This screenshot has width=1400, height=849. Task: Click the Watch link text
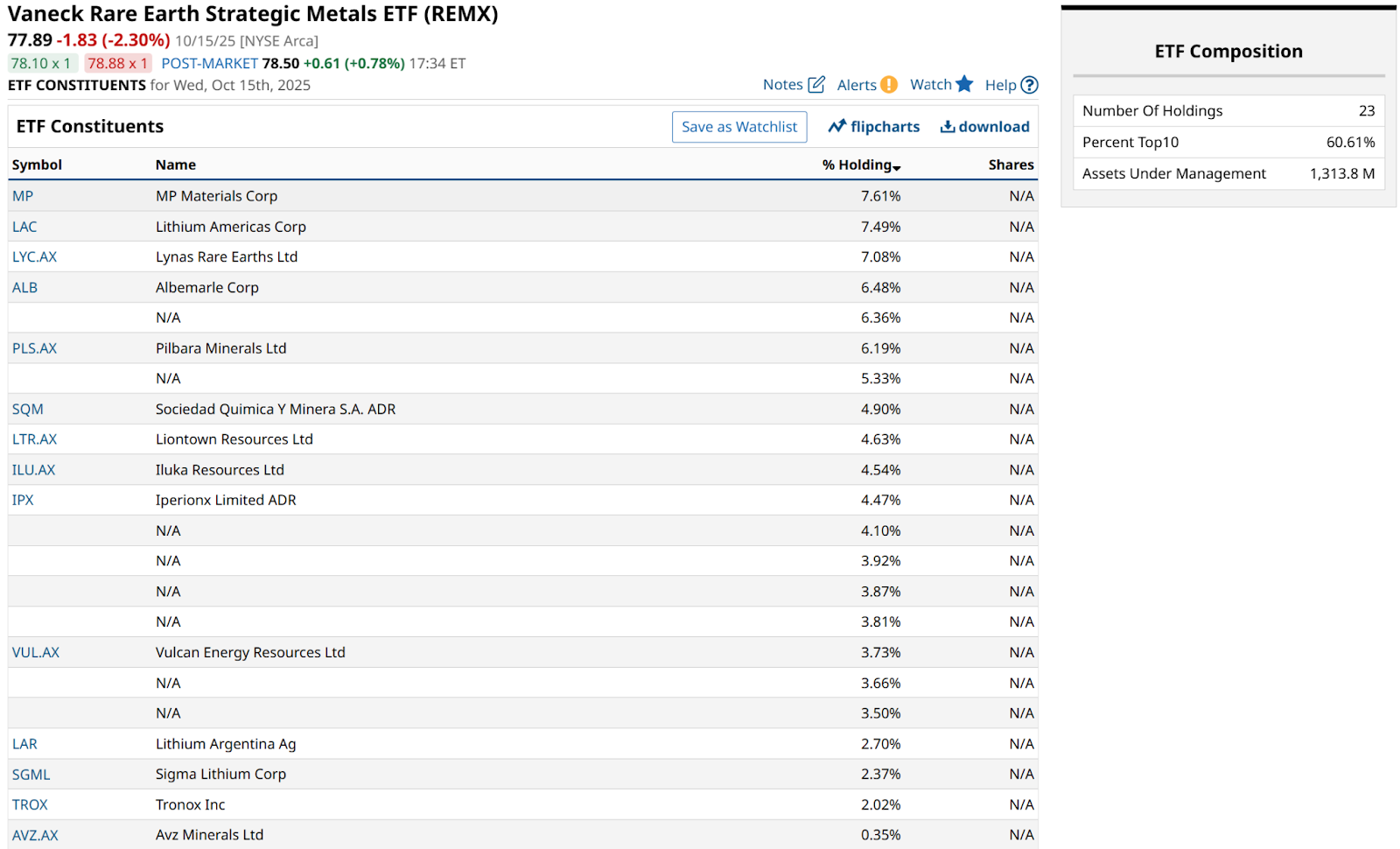click(931, 85)
